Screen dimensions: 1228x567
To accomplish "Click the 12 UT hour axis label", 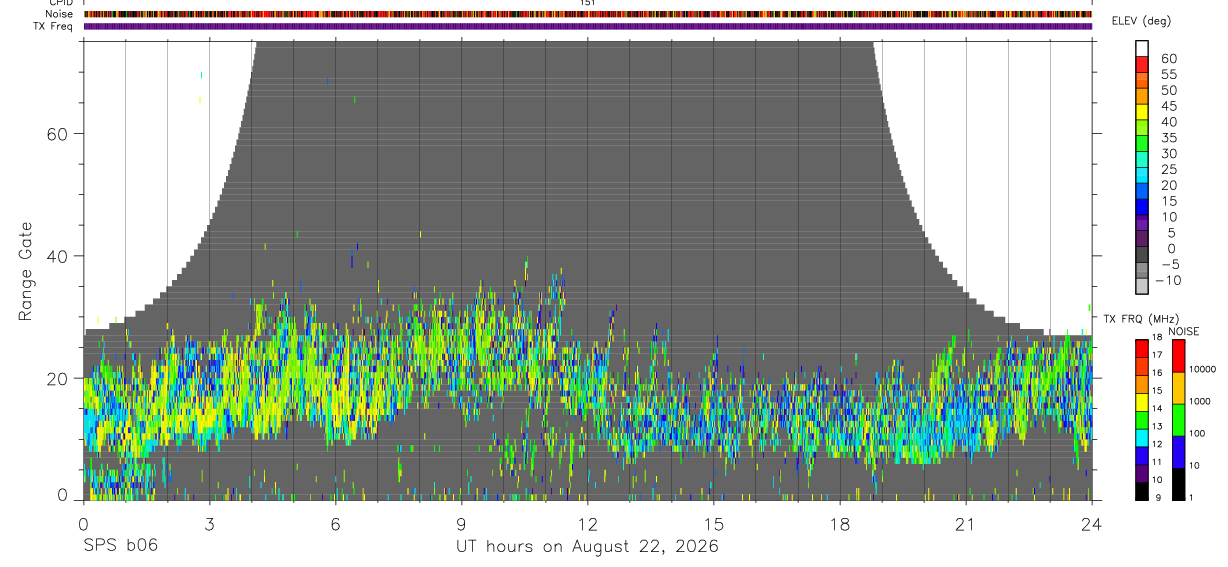I will tap(588, 525).
